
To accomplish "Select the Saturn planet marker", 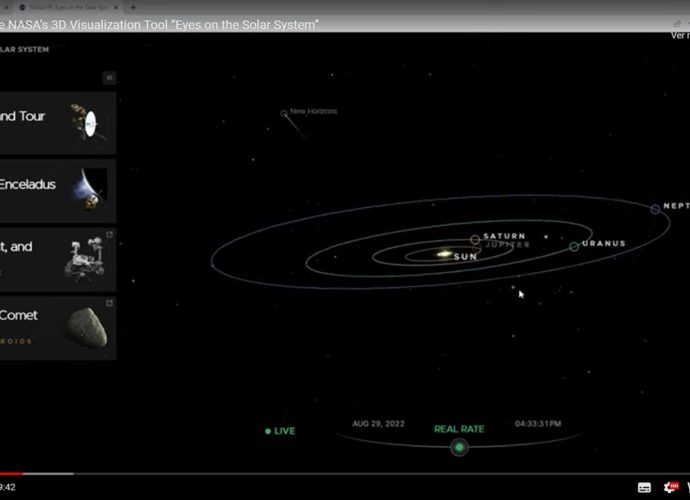I will (x=475, y=239).
